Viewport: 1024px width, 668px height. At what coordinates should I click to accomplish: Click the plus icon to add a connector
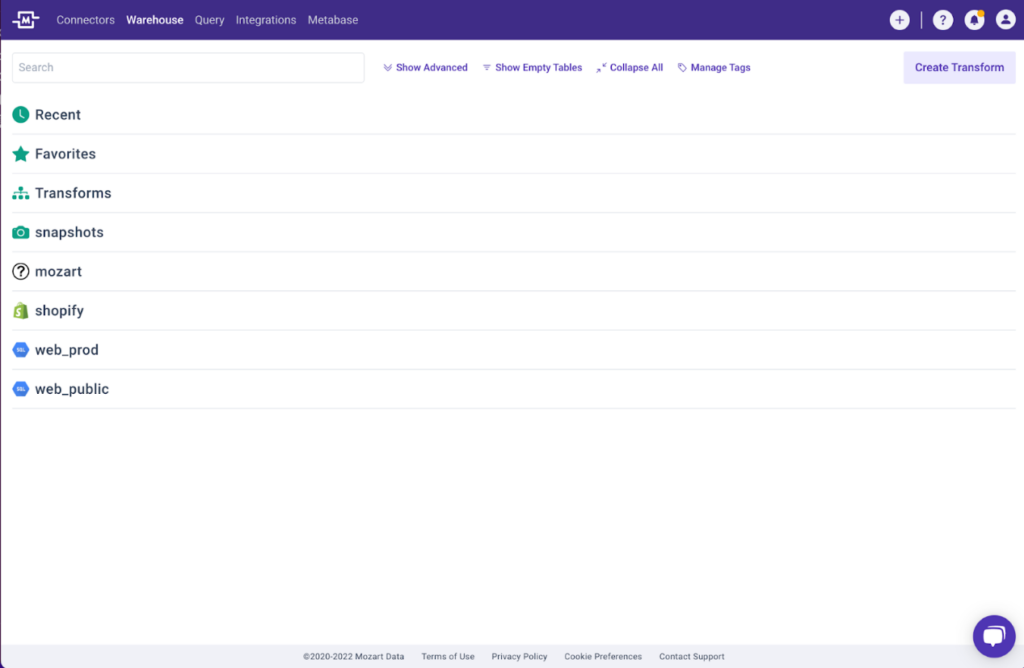[x=899, y=19]
